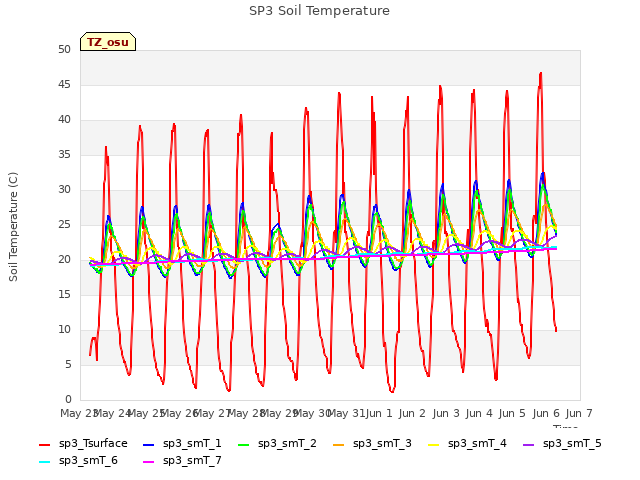The height and width of the screenshot is (480, 640).
Task: Click the May 30 x-axis date label
Action: point(312,413)
